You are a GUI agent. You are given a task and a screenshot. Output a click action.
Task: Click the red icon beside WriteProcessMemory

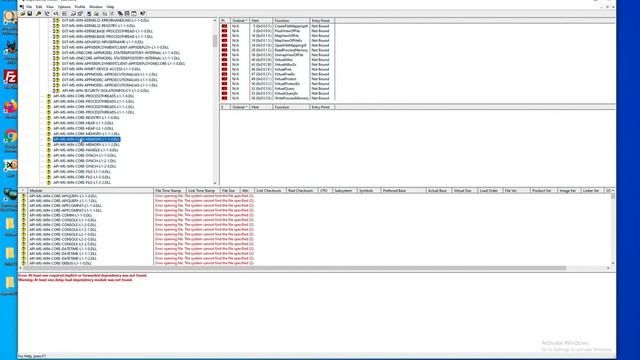pyautogui.click(x=224, y=98)
